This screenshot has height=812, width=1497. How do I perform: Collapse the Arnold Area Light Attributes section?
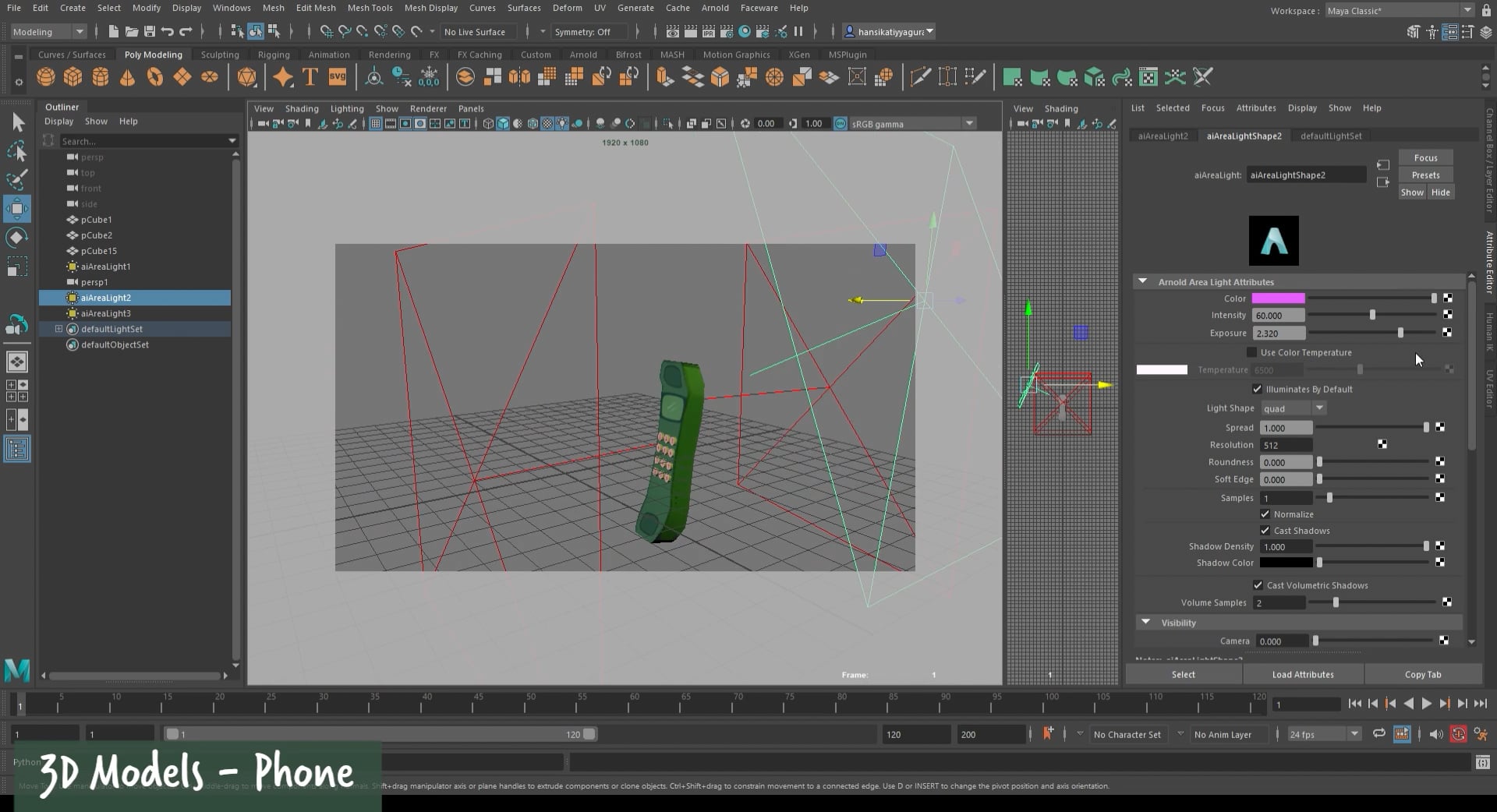1143,282
